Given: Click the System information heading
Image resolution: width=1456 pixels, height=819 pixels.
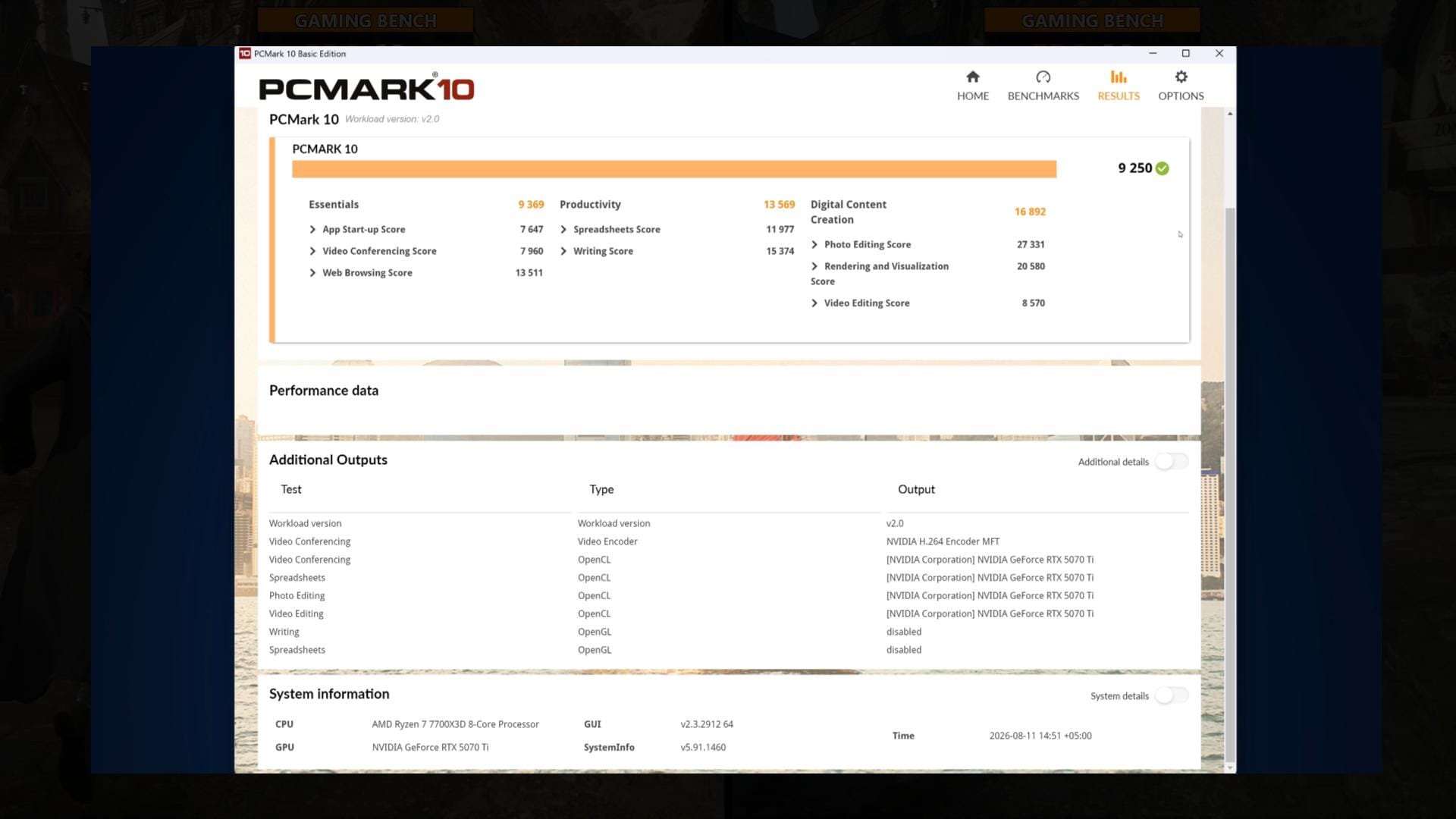Looking at the screenshot, I should click(329, 694).
